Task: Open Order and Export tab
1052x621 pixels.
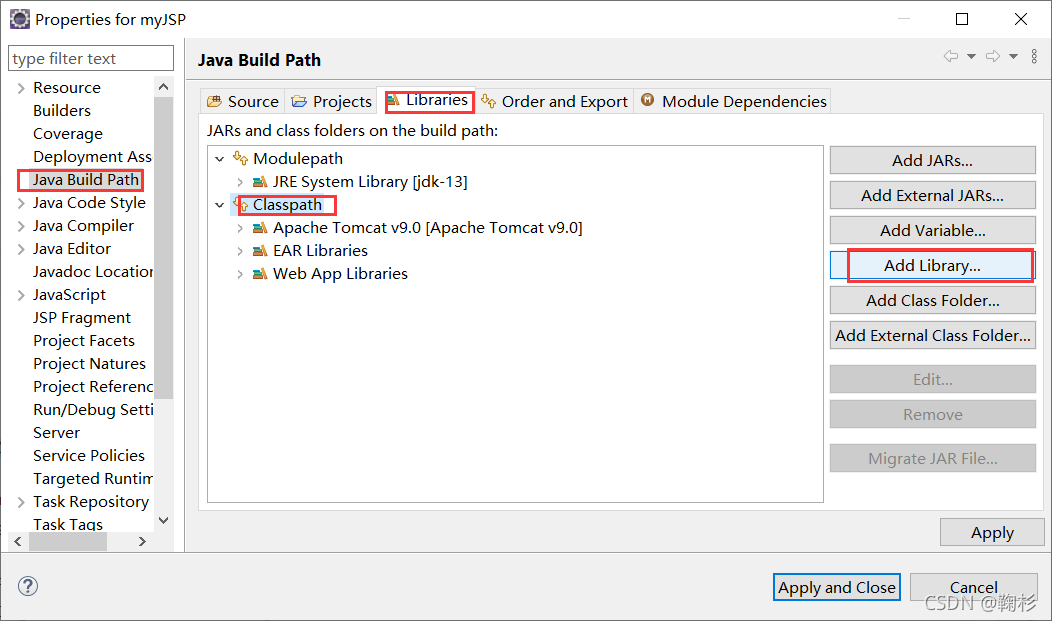Action: click(554, 101)
